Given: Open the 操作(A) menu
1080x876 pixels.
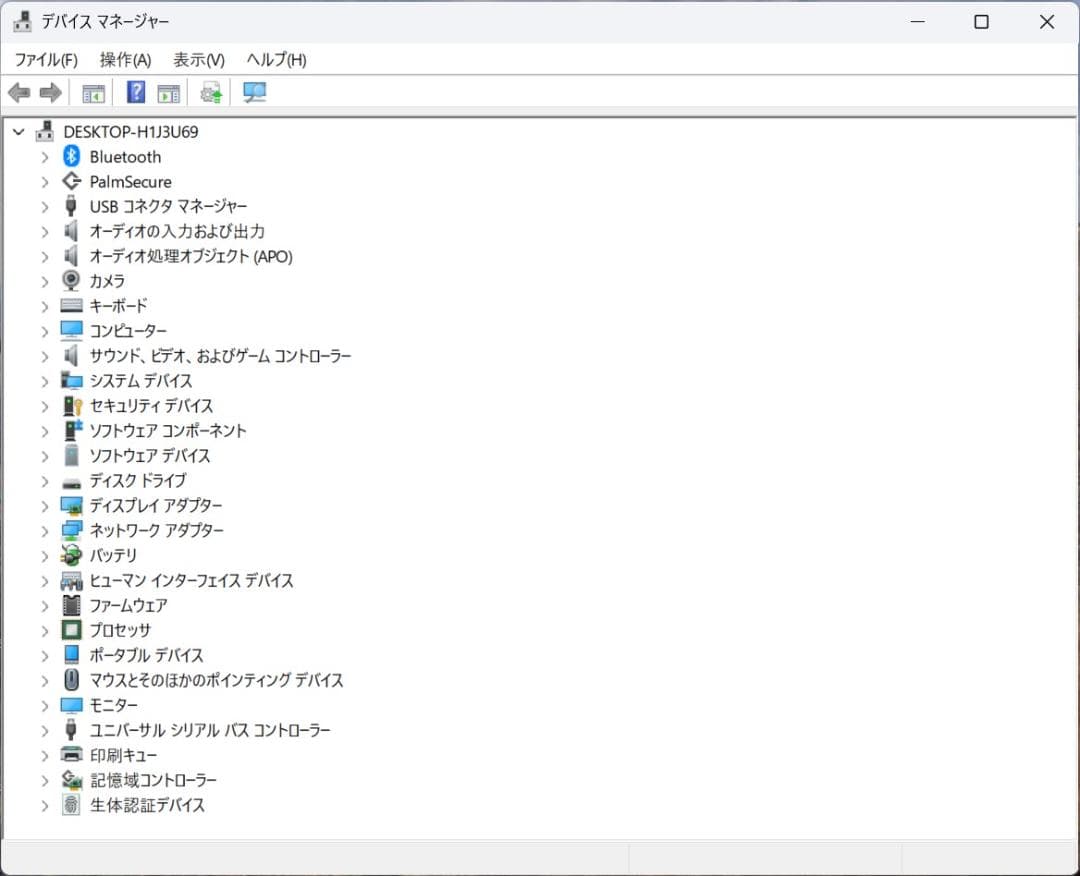Looking at the screenshot, I should 125,60.
